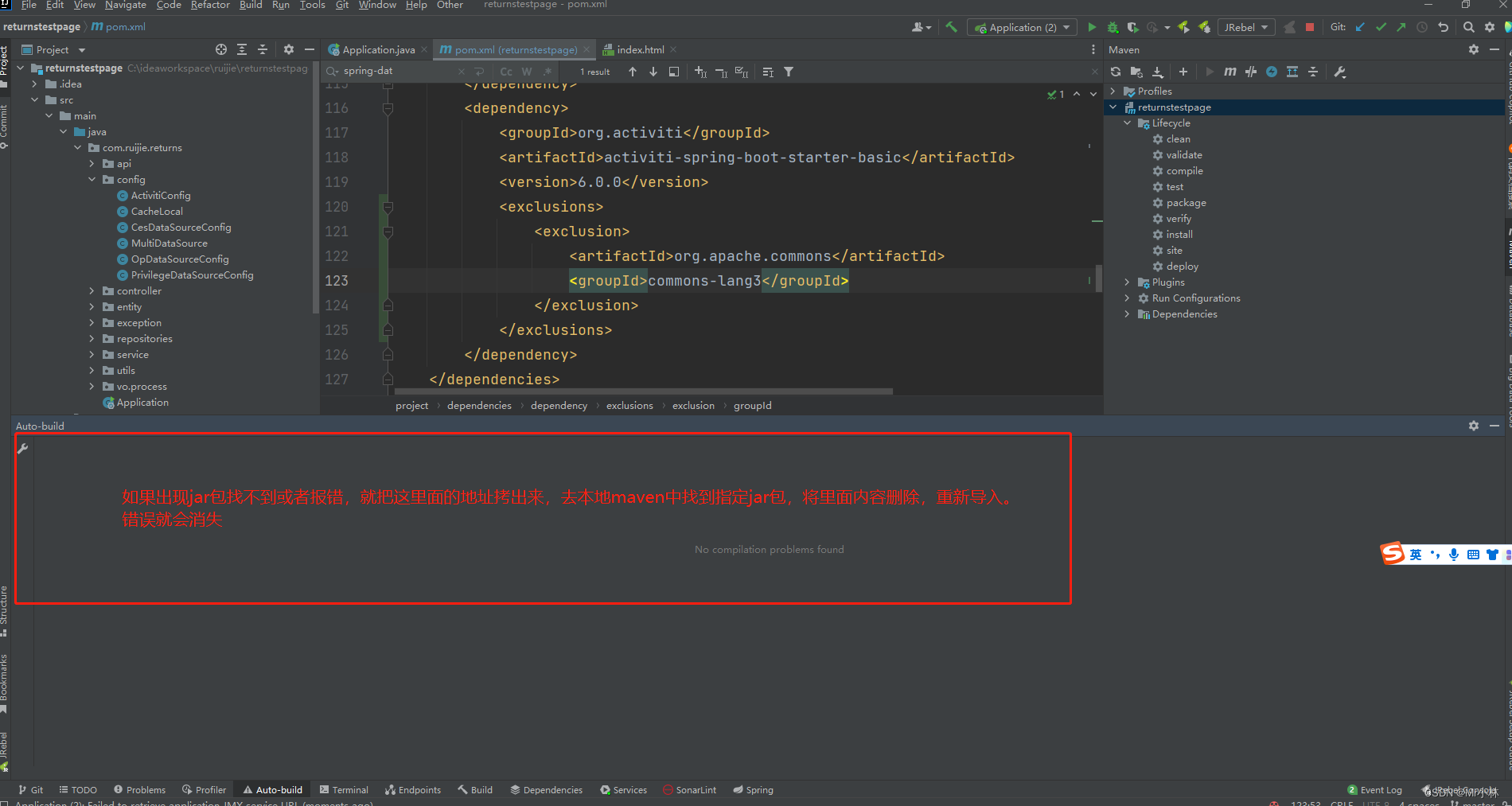Stop the running application (red square)
This screenshot has width=1512, height=806.
tap(1309, 26)
